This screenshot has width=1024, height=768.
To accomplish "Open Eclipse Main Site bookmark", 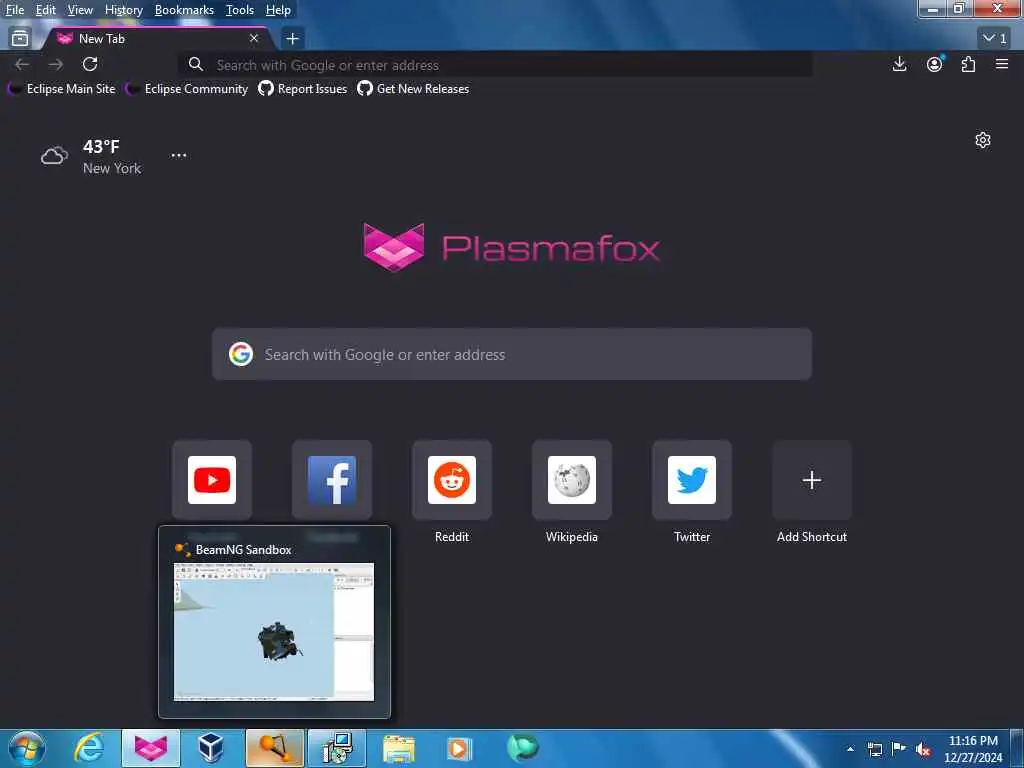I will 62,89.
